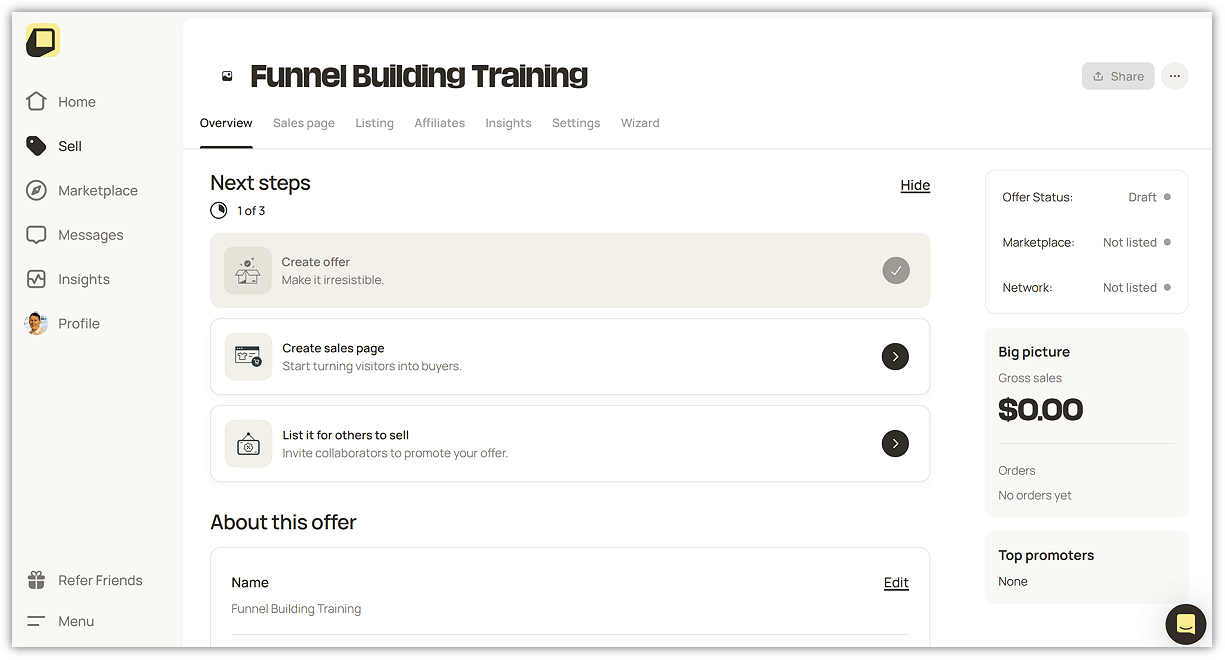Expand the List it for others to sell step
The height and width of the screenshot is (660, 1225).
click(895, 443)
